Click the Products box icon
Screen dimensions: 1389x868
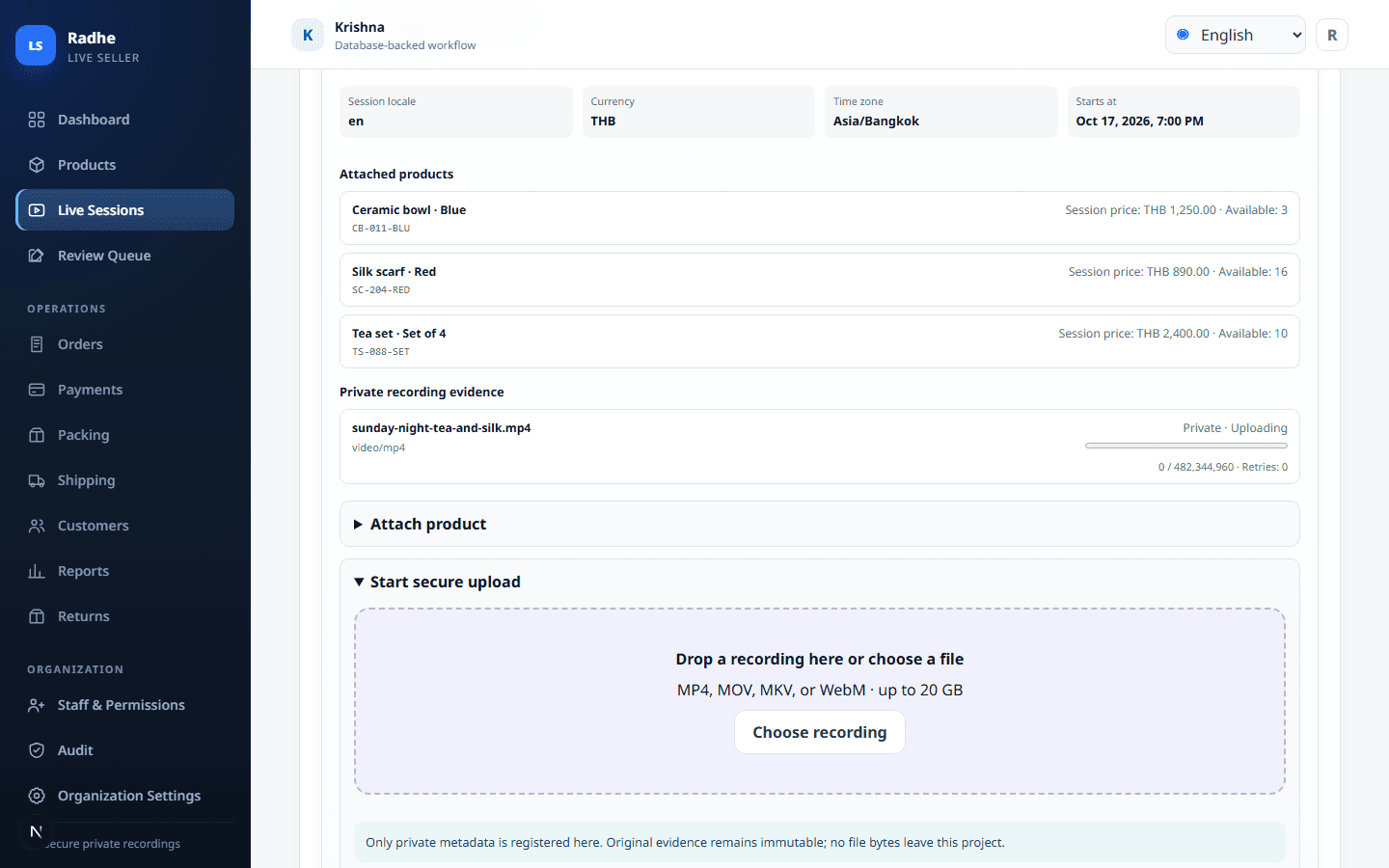[37, 165]
